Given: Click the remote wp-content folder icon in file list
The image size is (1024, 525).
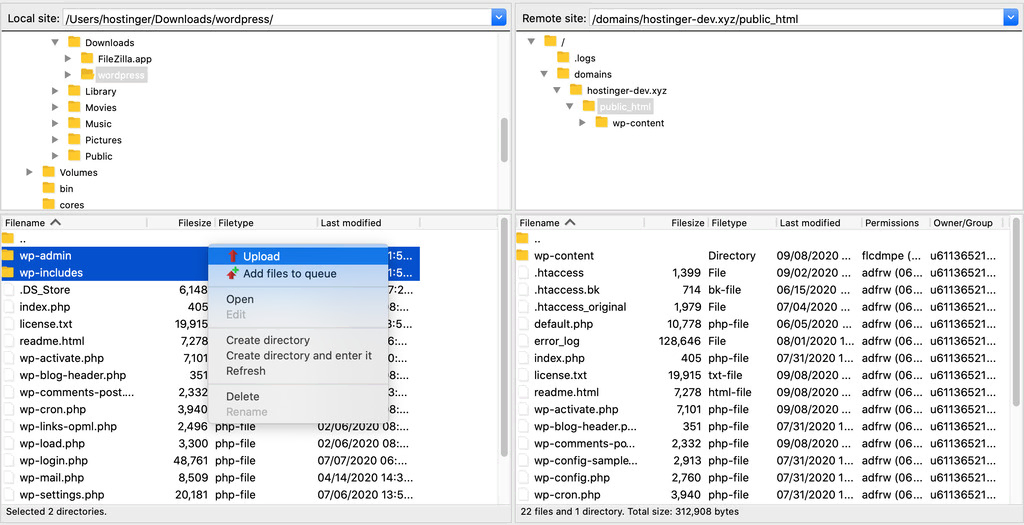Looking at the screenshot, I should click(x=522, y=256).
